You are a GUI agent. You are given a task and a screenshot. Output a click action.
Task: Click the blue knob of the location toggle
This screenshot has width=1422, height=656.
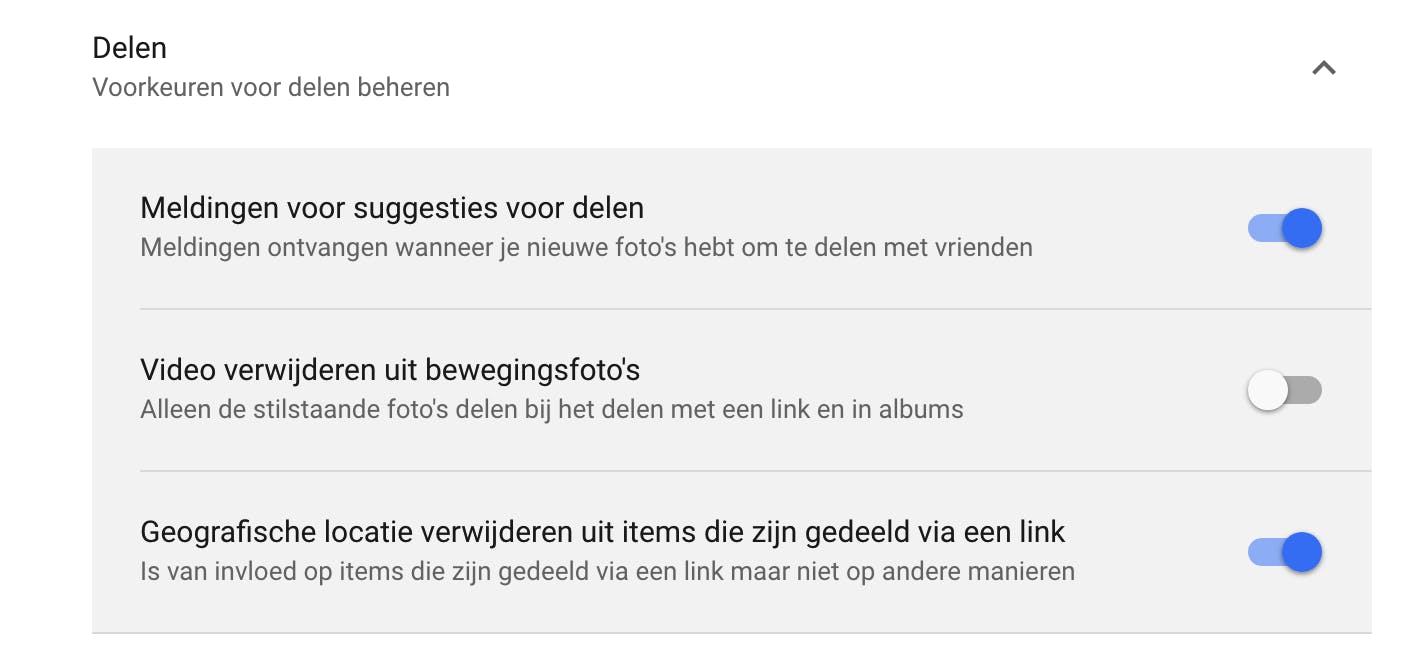coord(1302,552)
